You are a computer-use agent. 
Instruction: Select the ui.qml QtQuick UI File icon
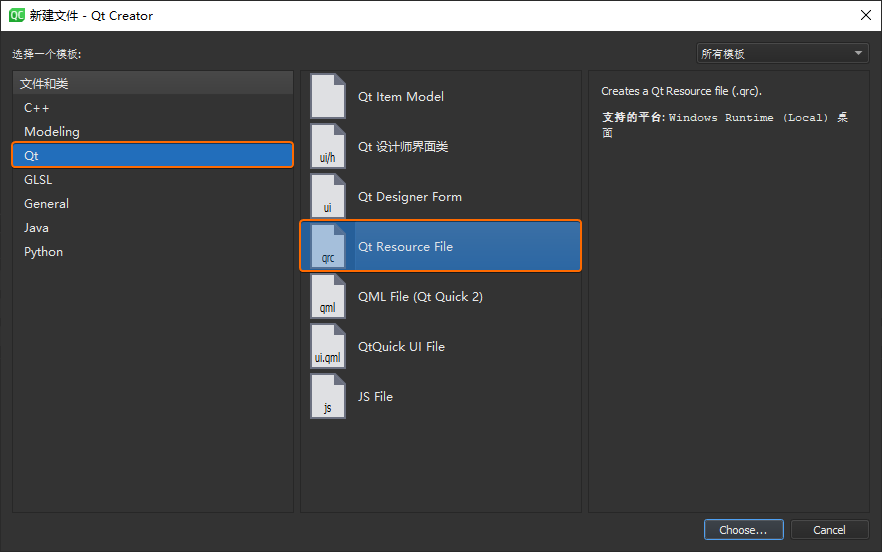coord(328,347)
